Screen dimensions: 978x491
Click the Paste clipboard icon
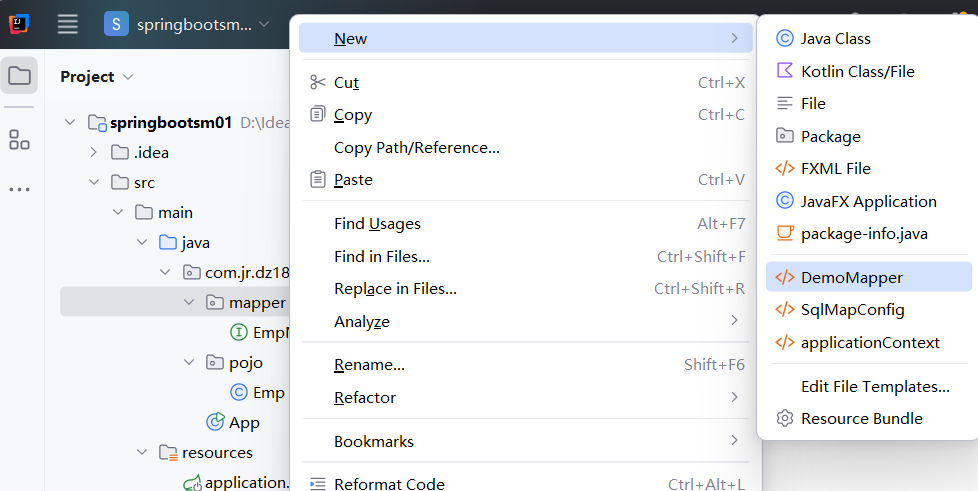318,179
